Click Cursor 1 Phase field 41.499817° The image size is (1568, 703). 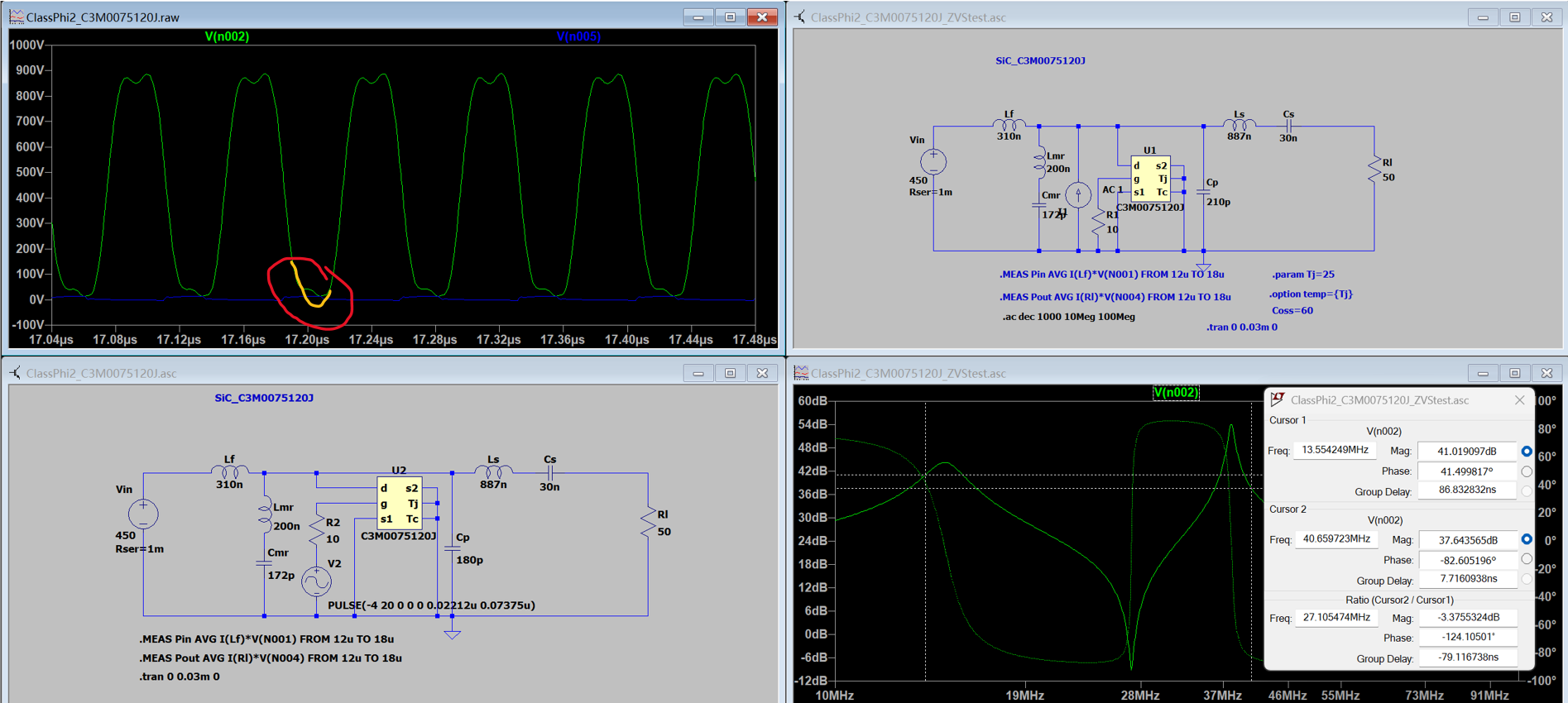tap(1467, 471)
